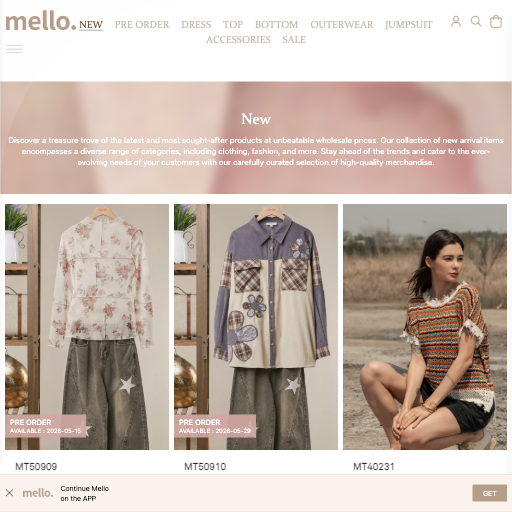Open floral blouse product MT50909 image
512x512 pixels.
tap(87, 327)
